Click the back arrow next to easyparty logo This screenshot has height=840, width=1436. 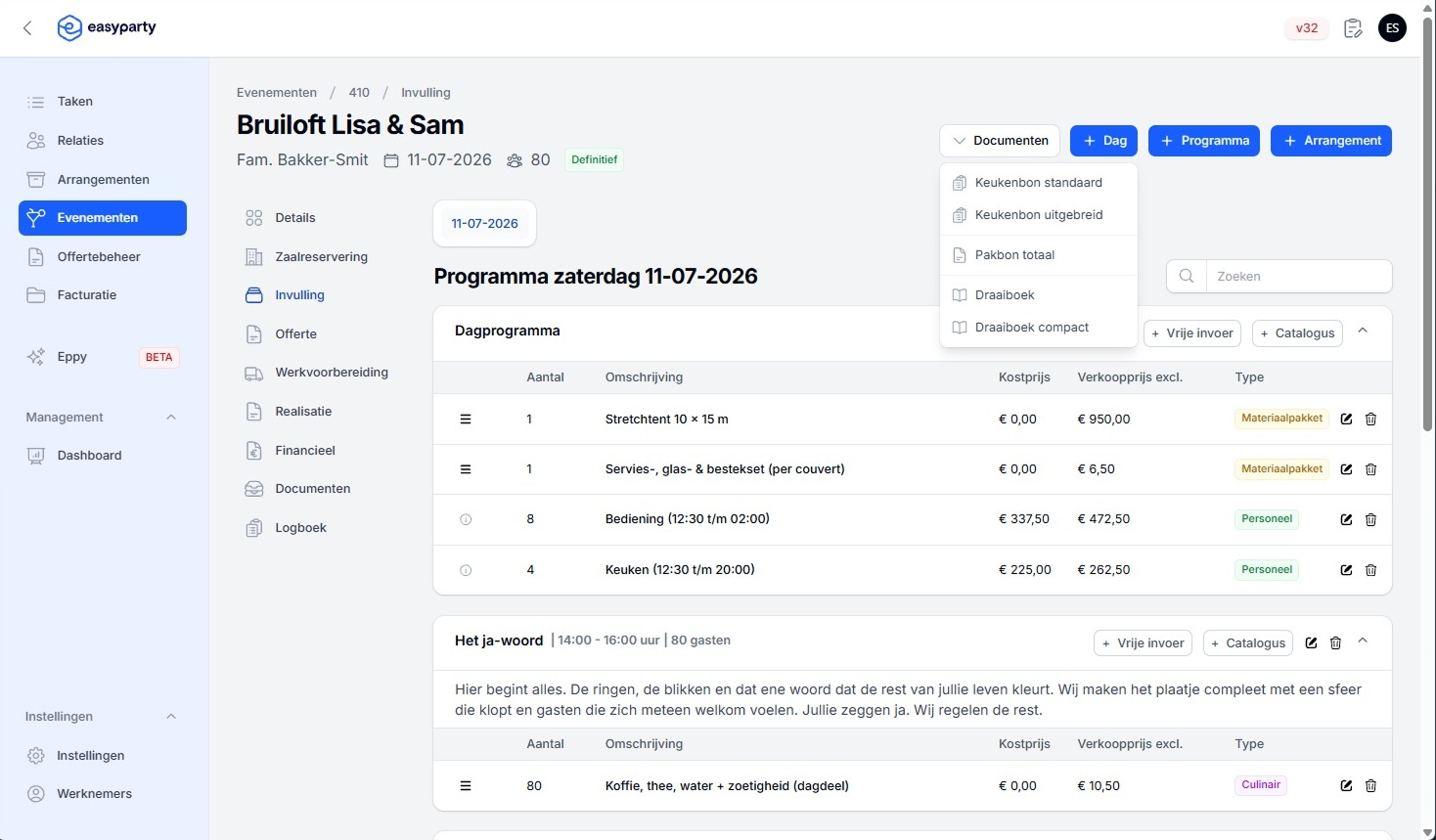pos(27,28)
